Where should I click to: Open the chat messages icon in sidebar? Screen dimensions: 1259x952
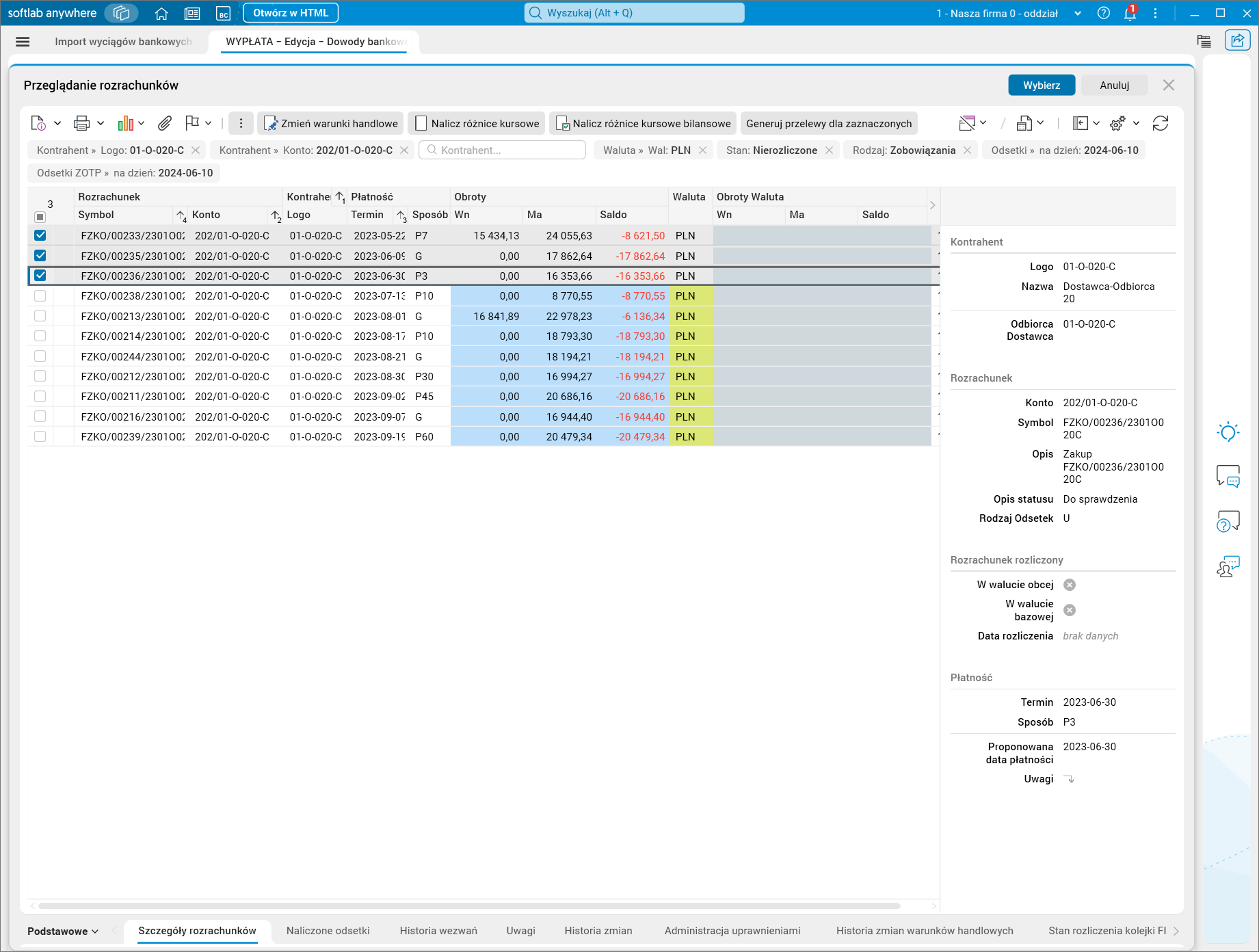[1228, 476]
